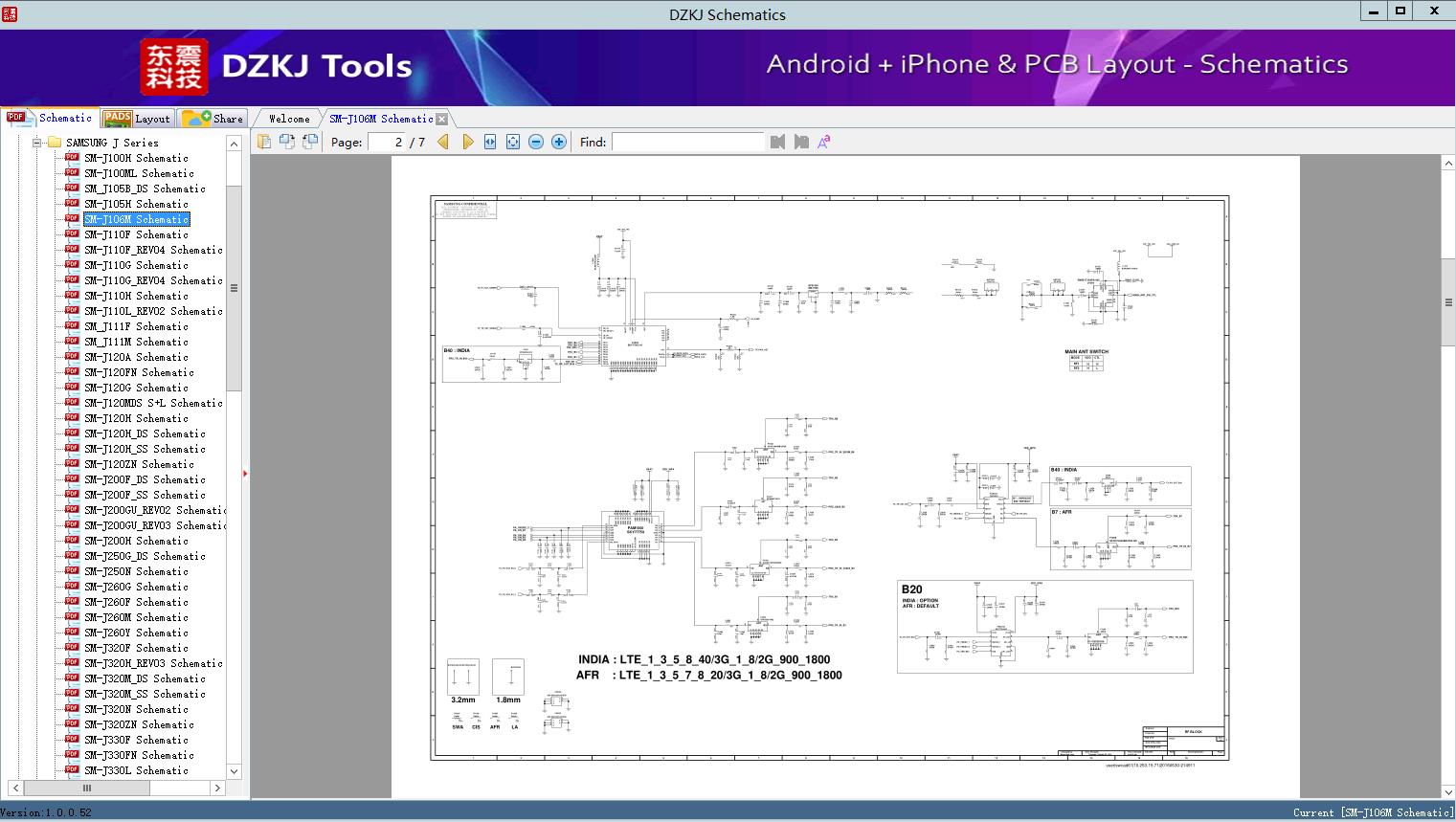Open SM-J250N Schematic

tap(136, 571)
